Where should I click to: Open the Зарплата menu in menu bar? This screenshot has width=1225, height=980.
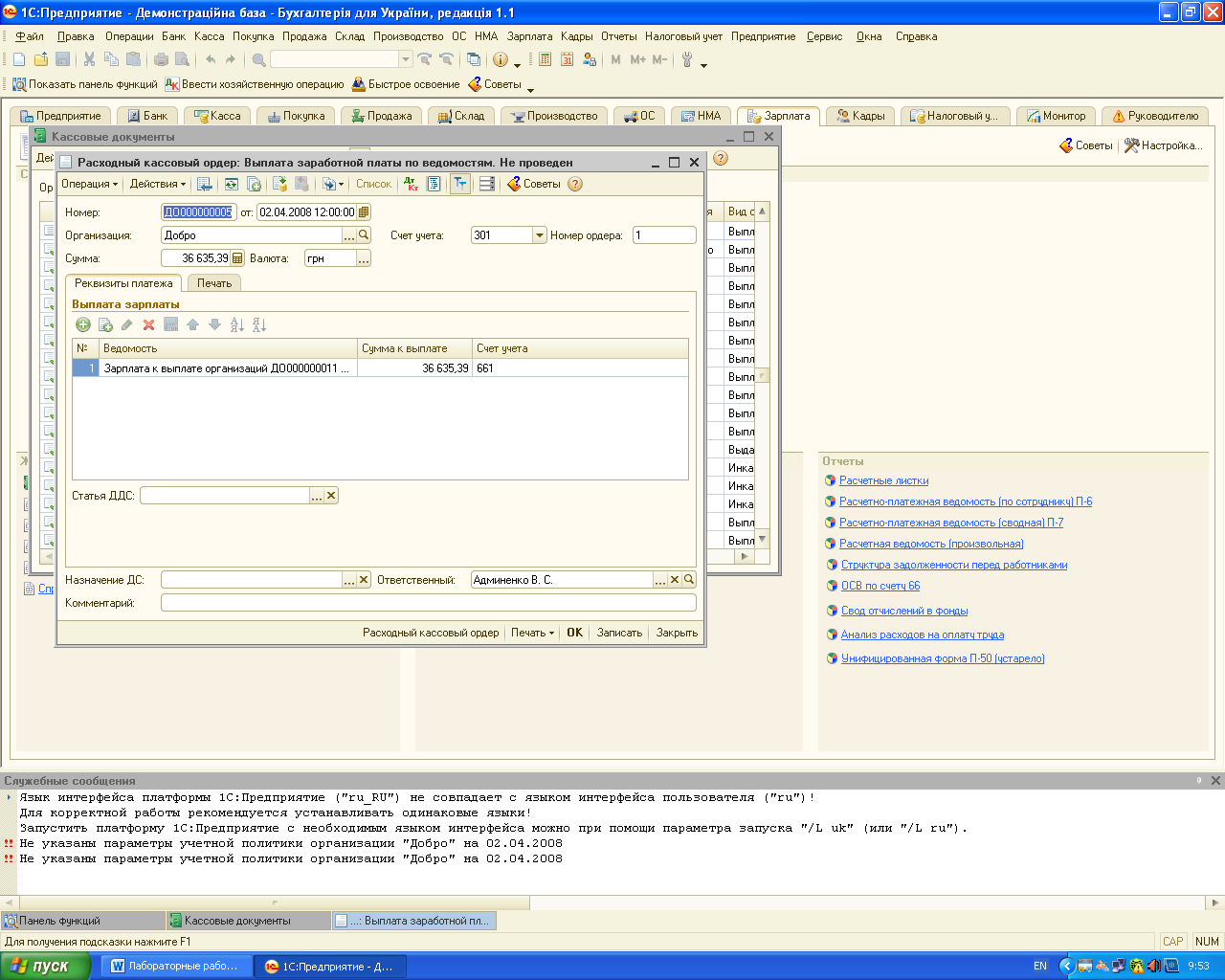[529, 36]
